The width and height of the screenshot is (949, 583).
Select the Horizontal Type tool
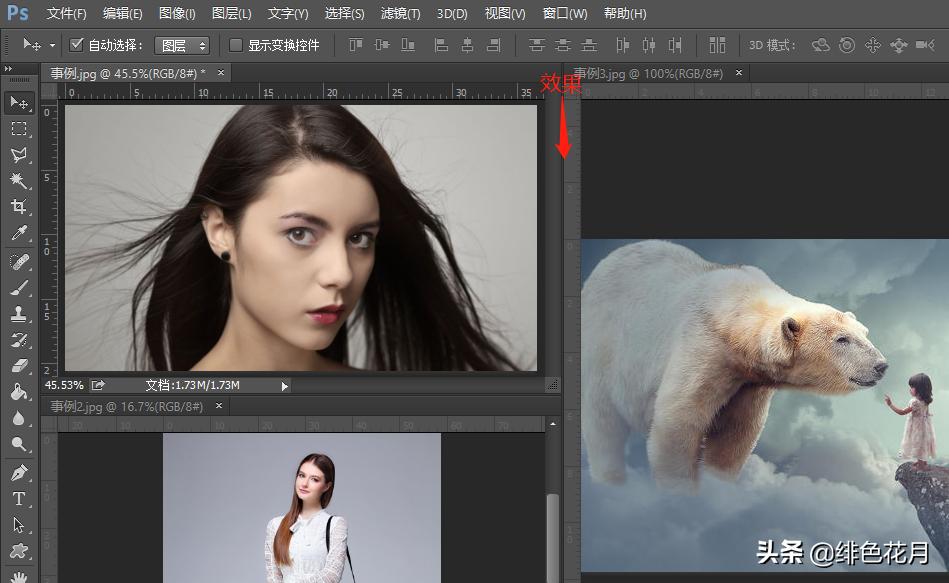point(19,498)
